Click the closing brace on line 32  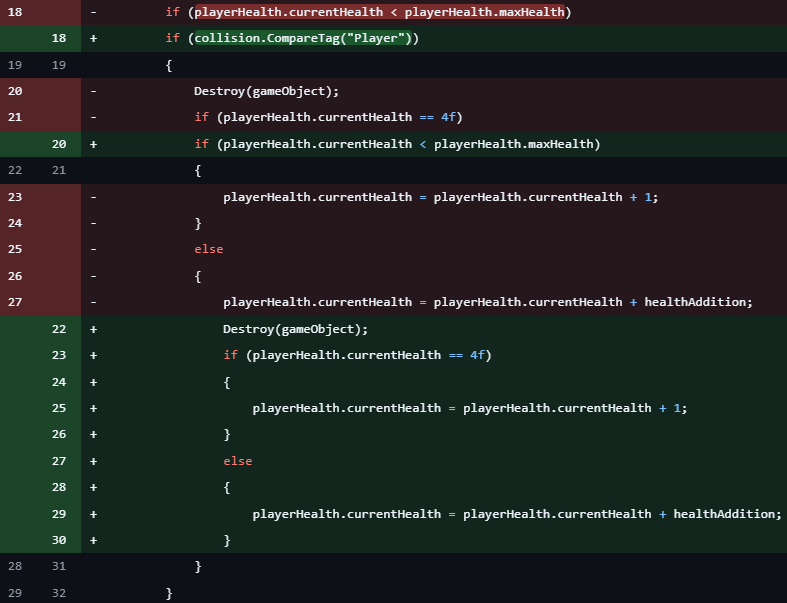click(x=169, y=593)
